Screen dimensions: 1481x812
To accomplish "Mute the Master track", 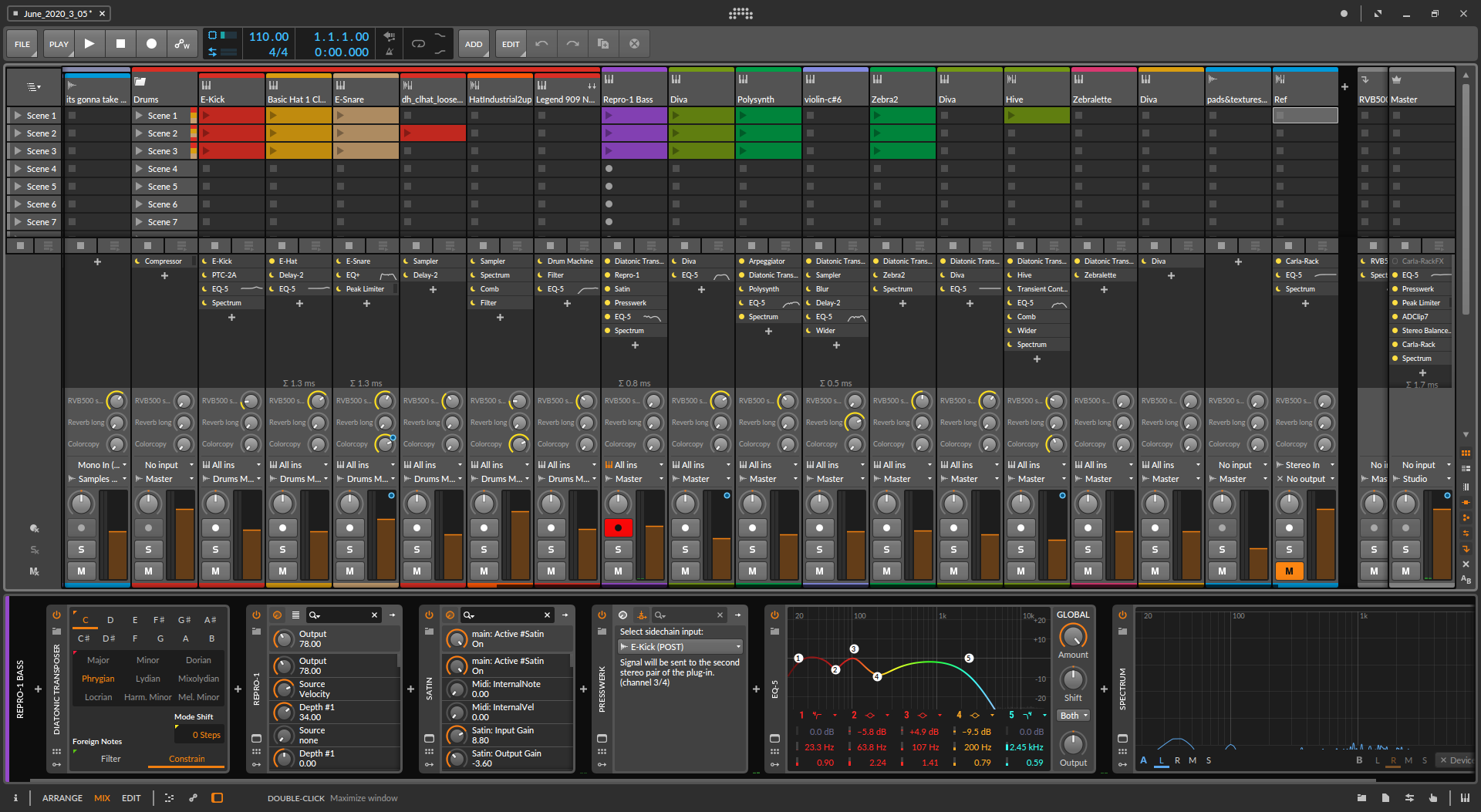I will click(x=1405, y=571).
